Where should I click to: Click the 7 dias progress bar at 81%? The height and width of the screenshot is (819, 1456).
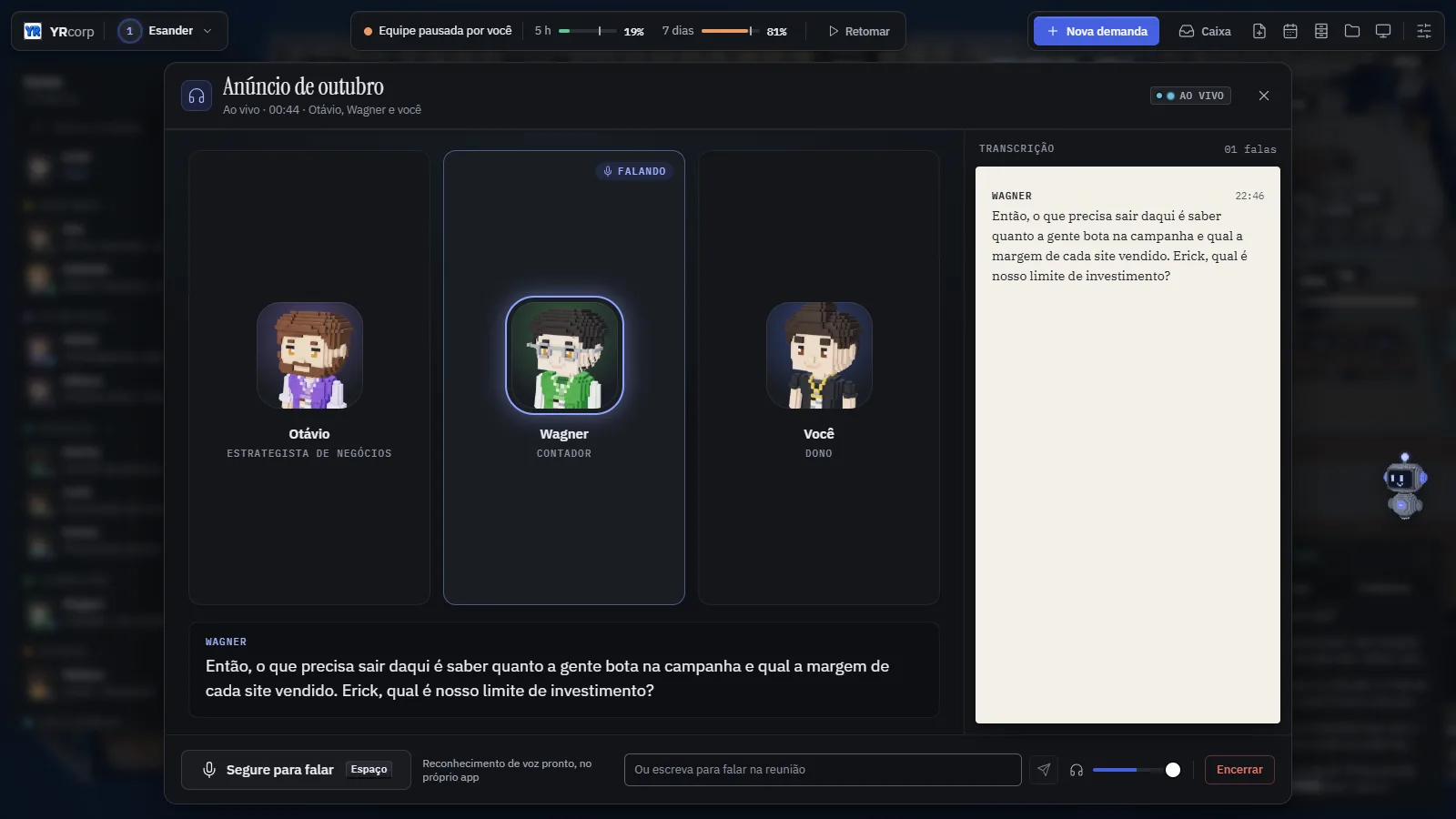pyautogui.click(x=730, y=31)
